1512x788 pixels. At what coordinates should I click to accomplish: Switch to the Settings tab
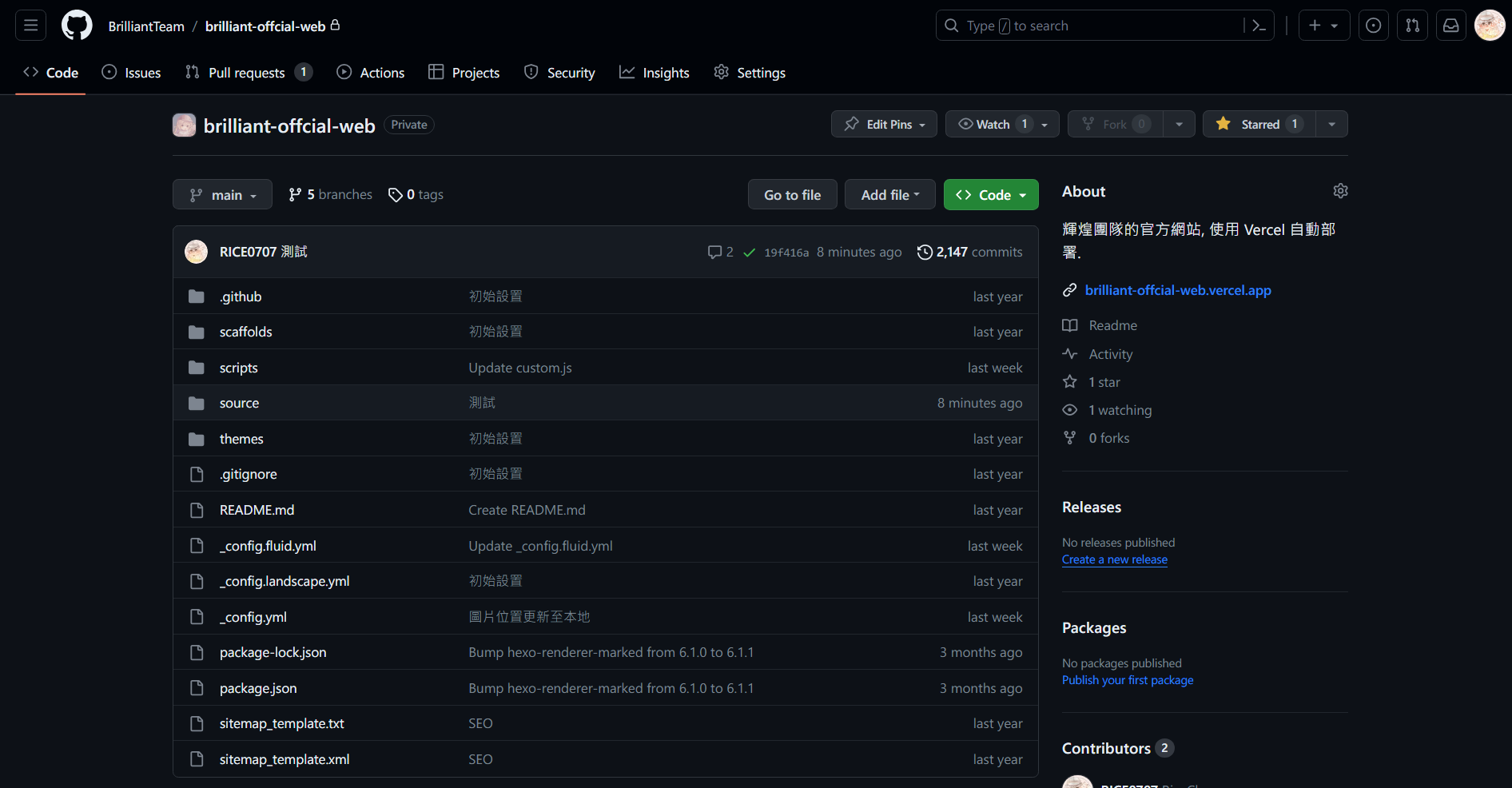coord(750,73)
